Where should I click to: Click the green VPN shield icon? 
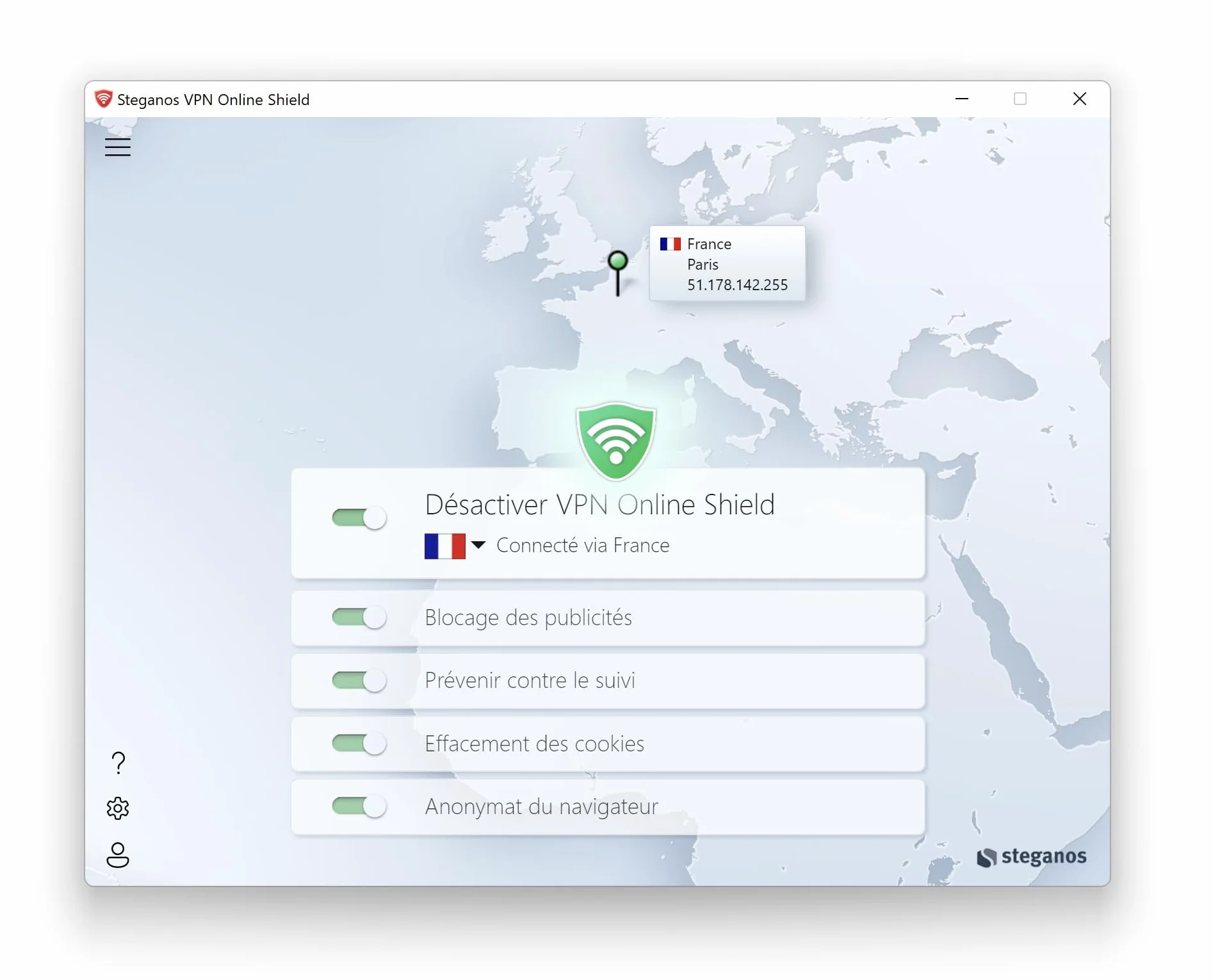coord(615,441)
